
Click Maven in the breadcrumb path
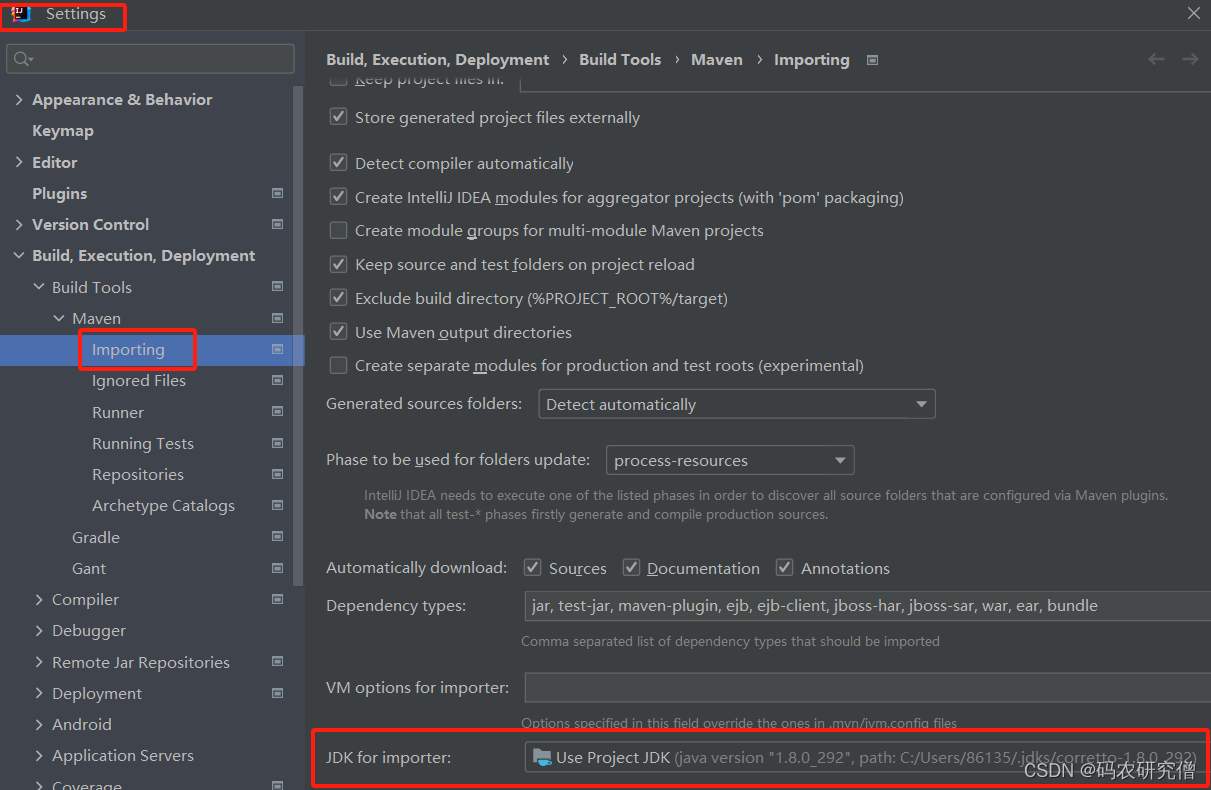pyautogui.click(x=716, y=59)
